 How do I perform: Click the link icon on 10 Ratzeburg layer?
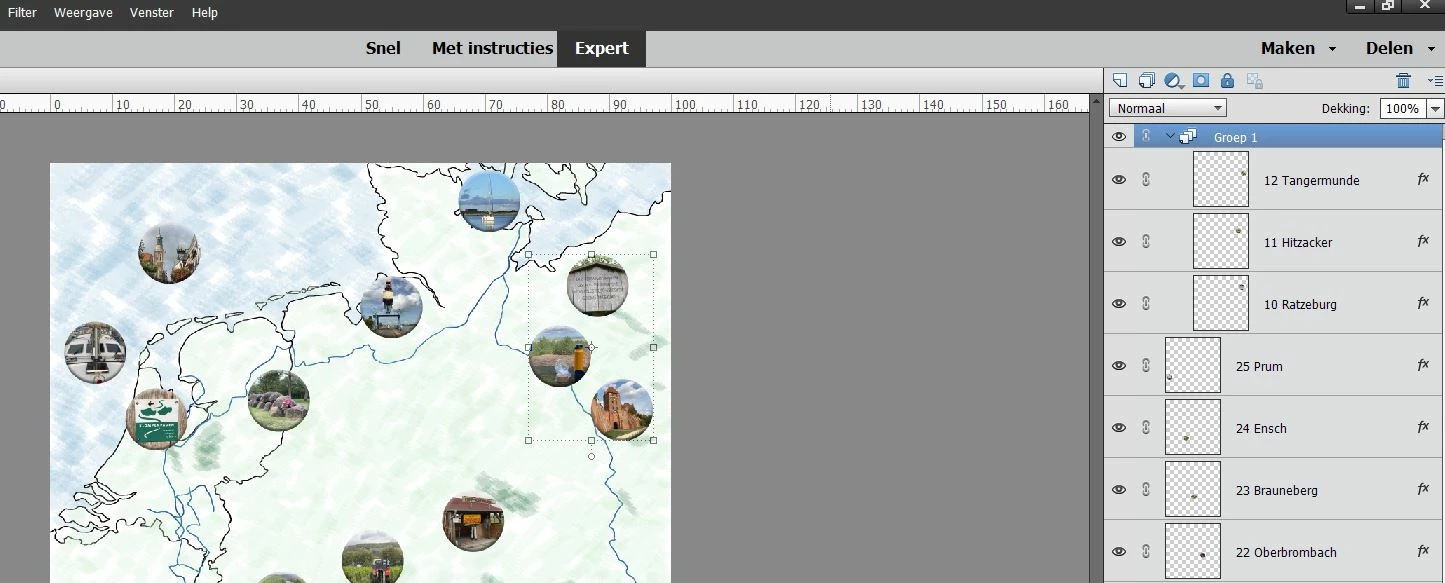click(x=1146, y=304)
